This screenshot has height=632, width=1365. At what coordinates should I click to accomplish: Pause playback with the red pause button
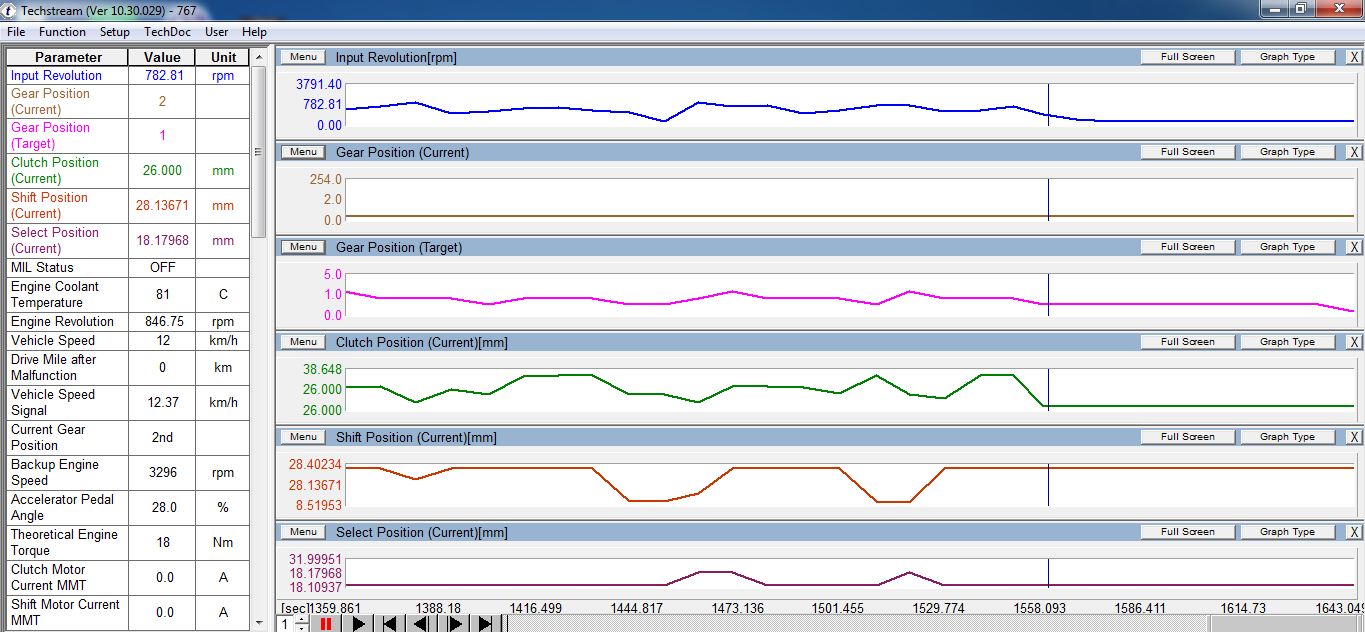pyautogui.click(x=326, y=624)
